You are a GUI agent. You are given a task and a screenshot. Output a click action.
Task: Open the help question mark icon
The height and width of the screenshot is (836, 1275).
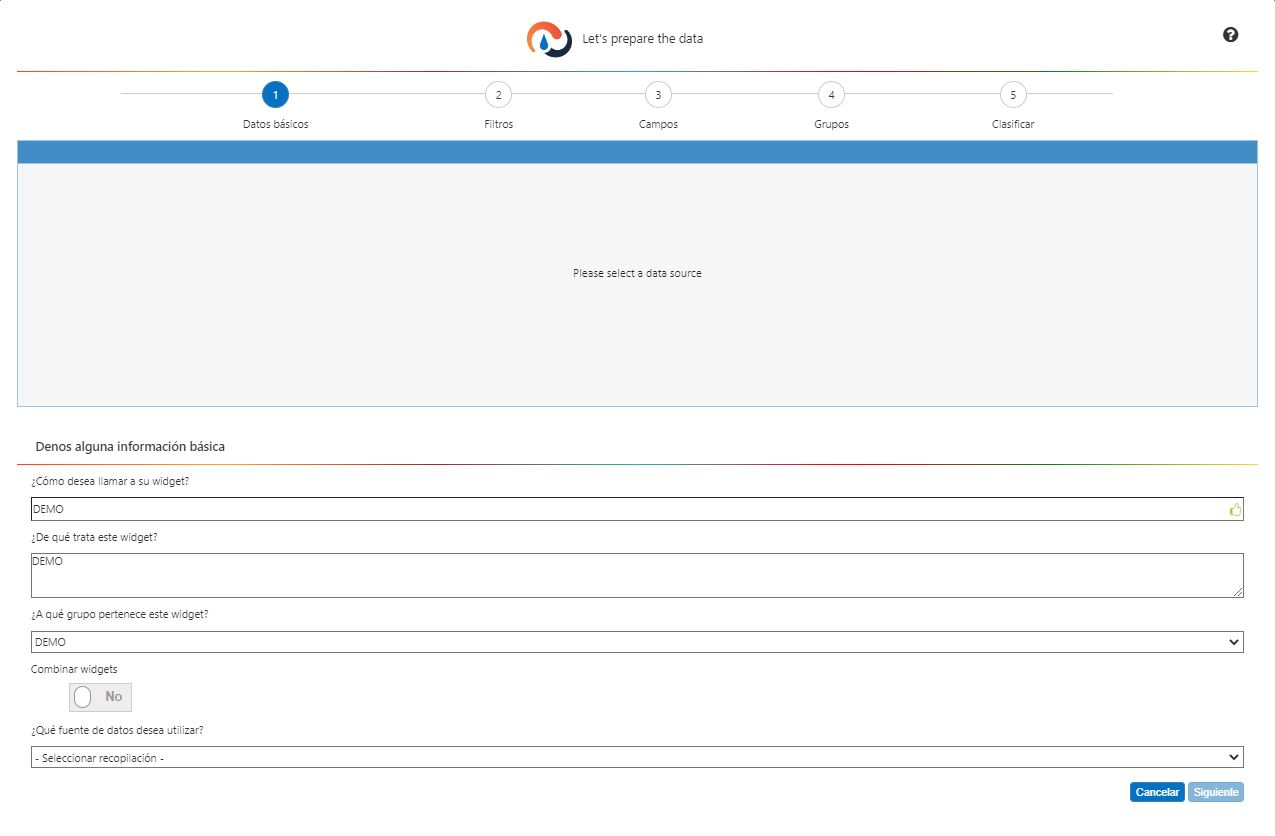click(x=1230, y=35)
